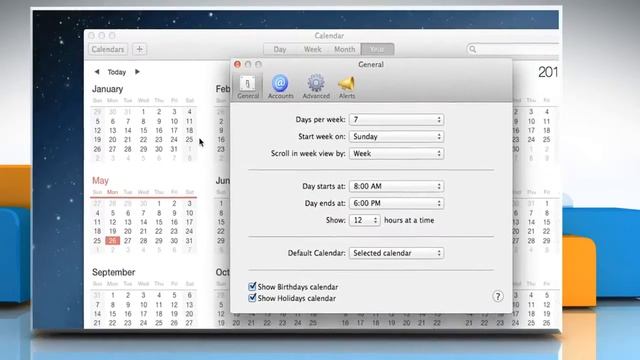
Task: Open the Alerts megaphone pane
Action: [347, 87]
